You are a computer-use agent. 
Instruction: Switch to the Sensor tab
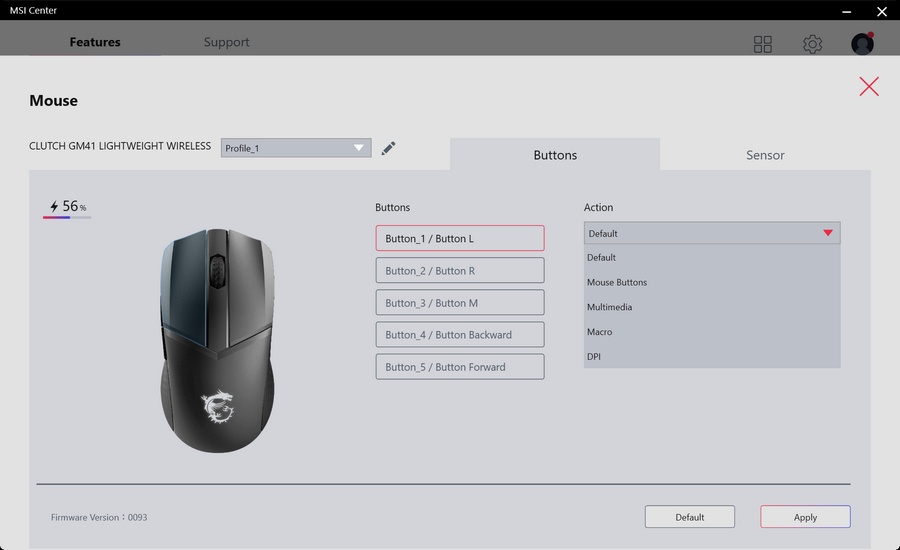(765, 154)
